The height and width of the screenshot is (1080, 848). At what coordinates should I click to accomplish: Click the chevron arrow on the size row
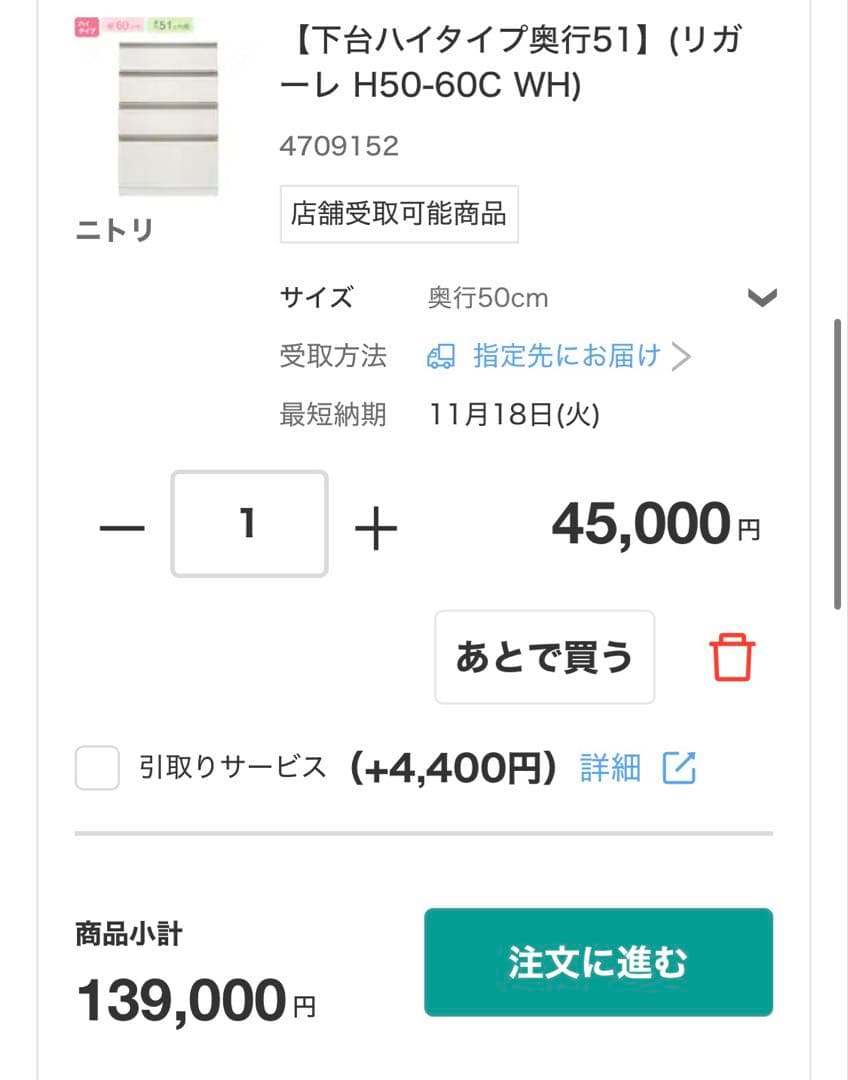coord(763,296)
